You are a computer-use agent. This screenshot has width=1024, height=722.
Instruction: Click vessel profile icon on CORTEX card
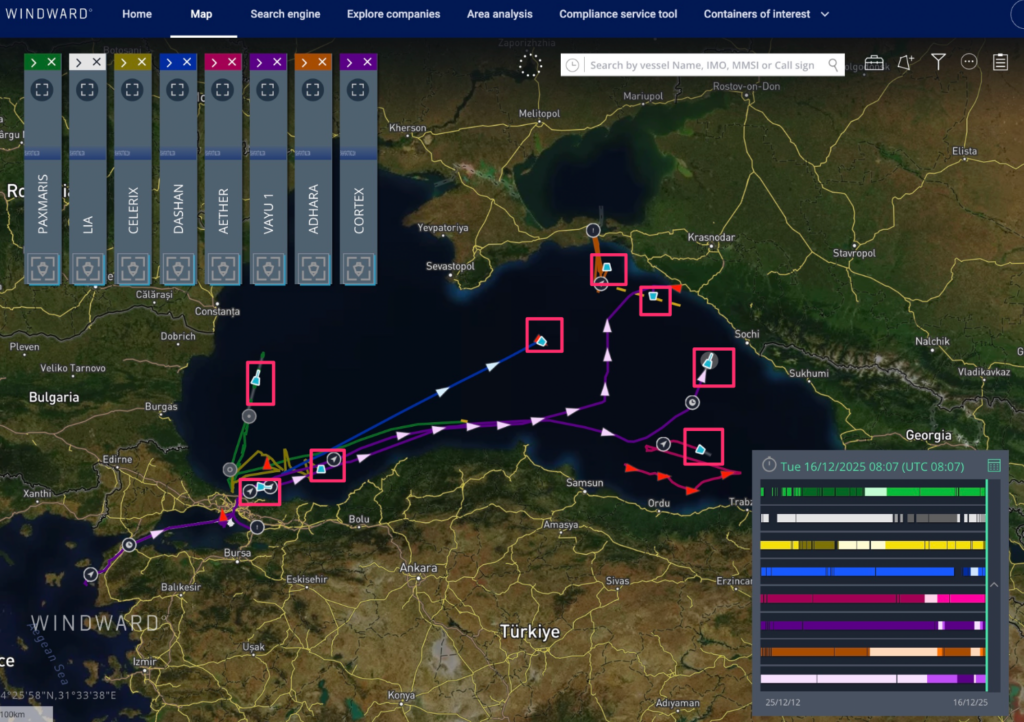coord(359,269)
